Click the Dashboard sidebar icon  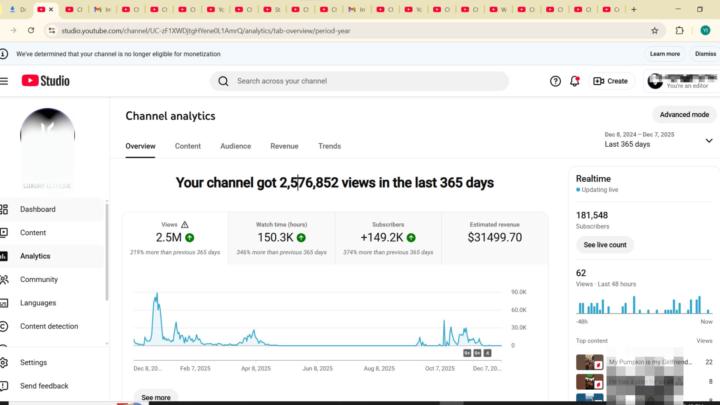pyautogui.click(x=4, y=209)
